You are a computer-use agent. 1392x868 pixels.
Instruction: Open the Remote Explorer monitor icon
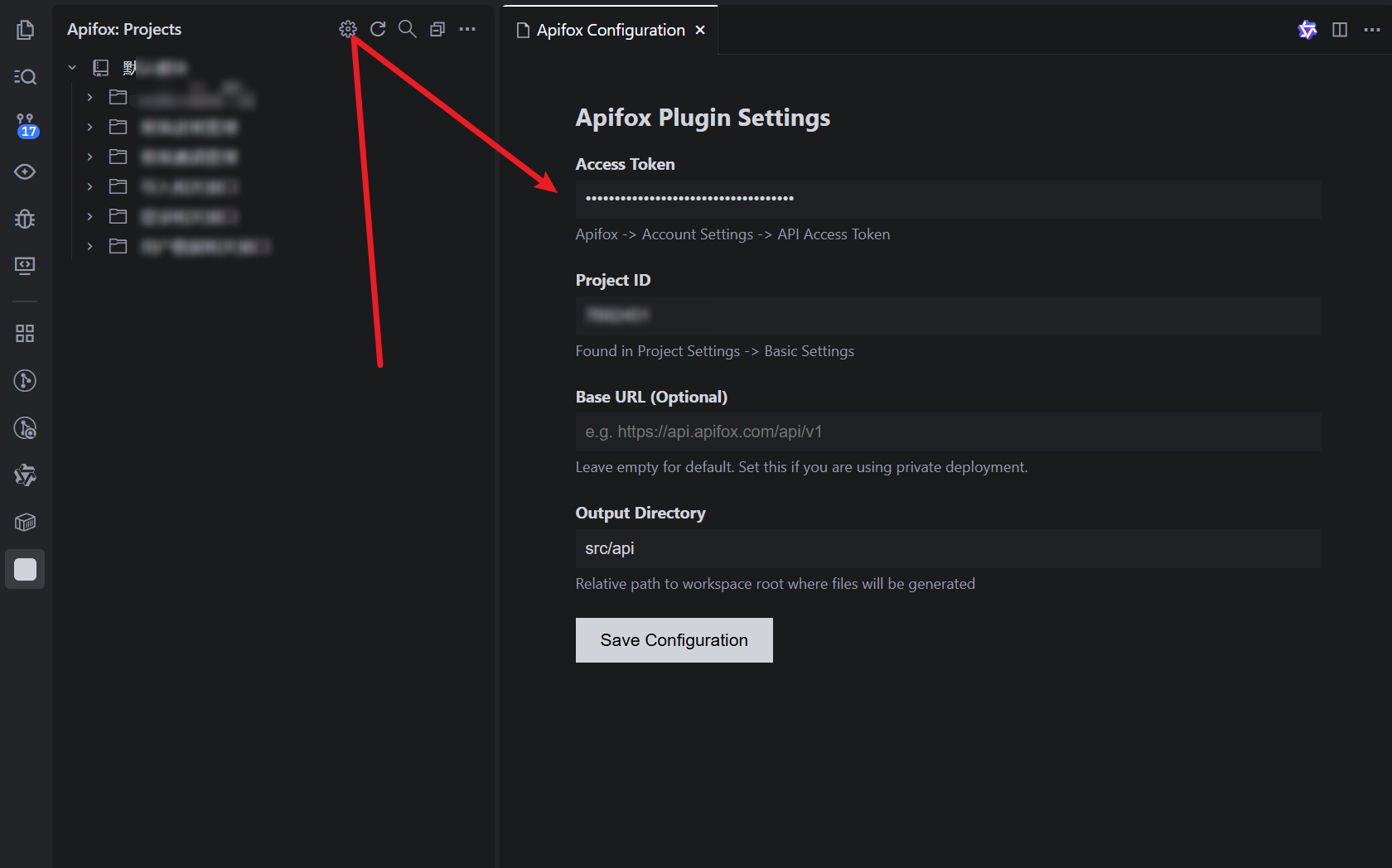(25, 266)
